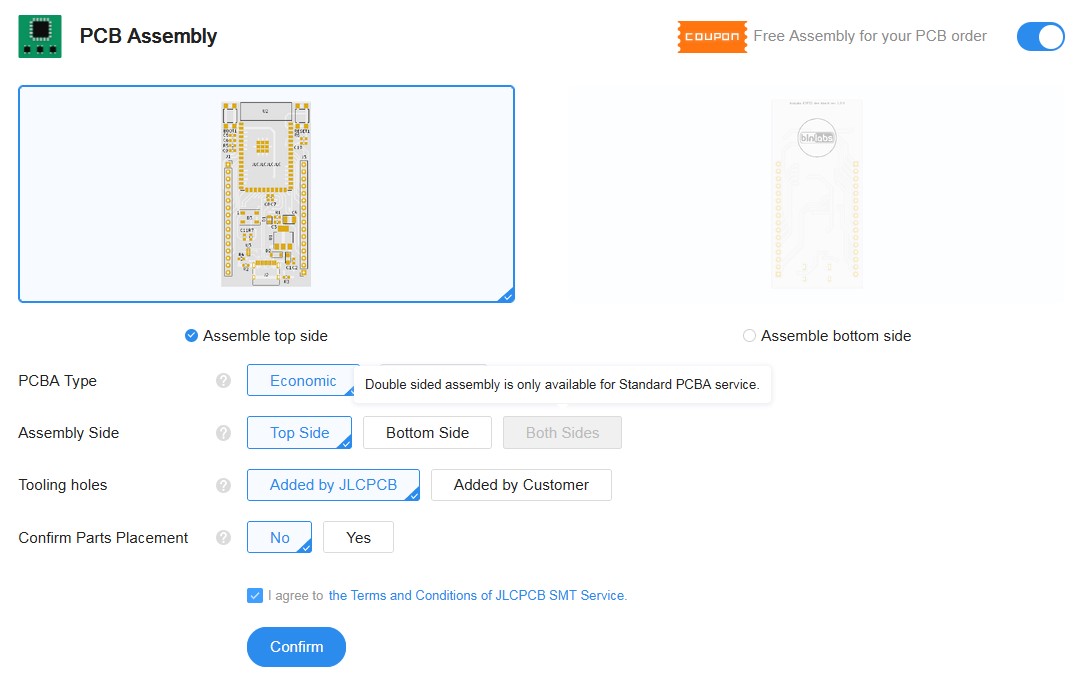
Task: Set Confirm Parts Placement to Yes
Action: click(358, 537)
